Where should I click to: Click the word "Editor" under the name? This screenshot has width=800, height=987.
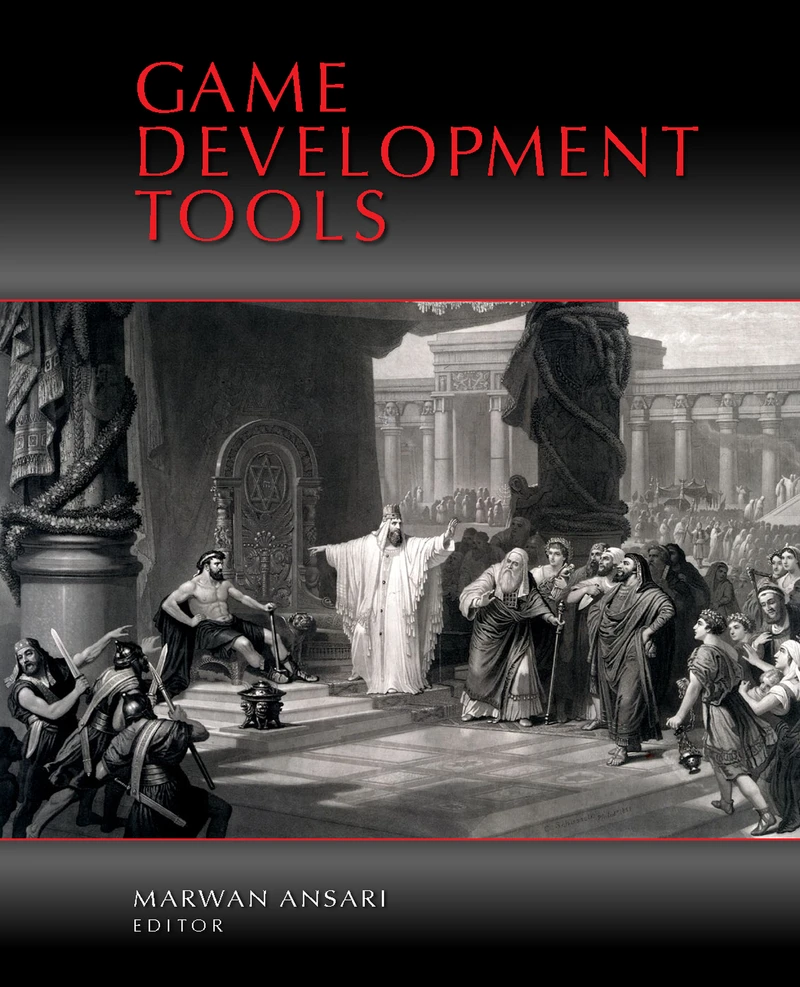pos(178,926)
